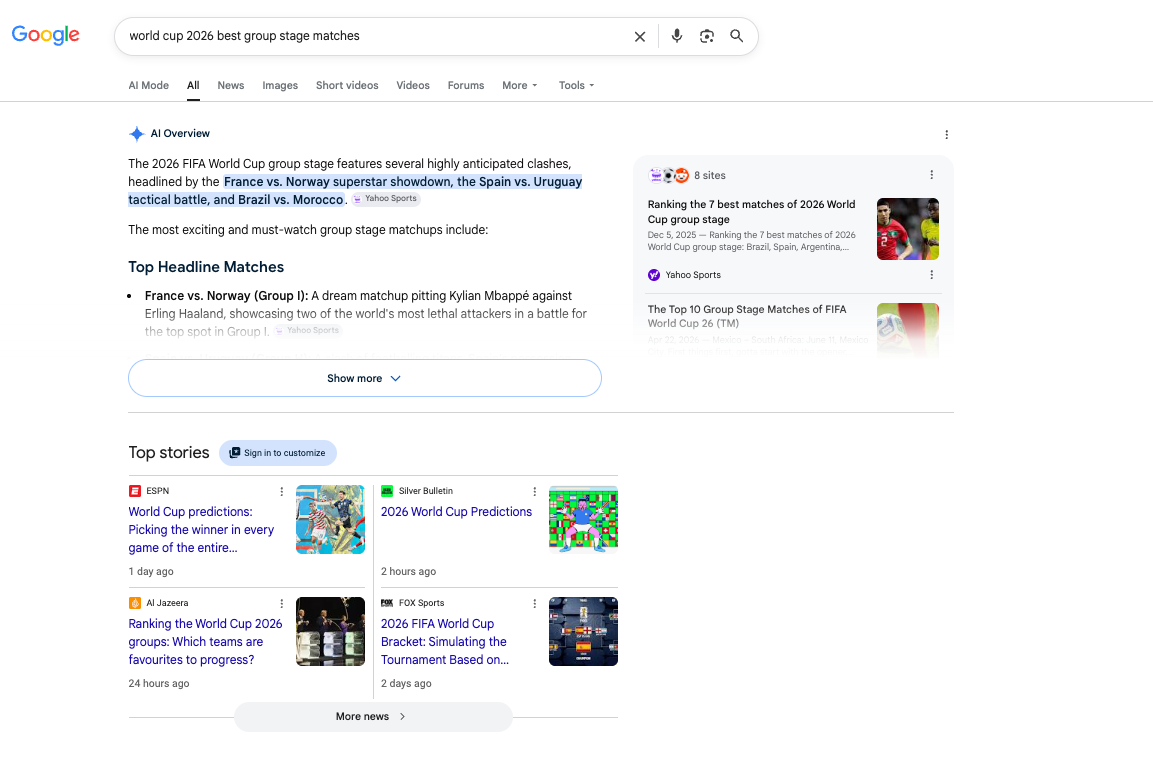The image size is (1153, 764).
Task: Open the Videos tab
Action: (x=413, y=85)
